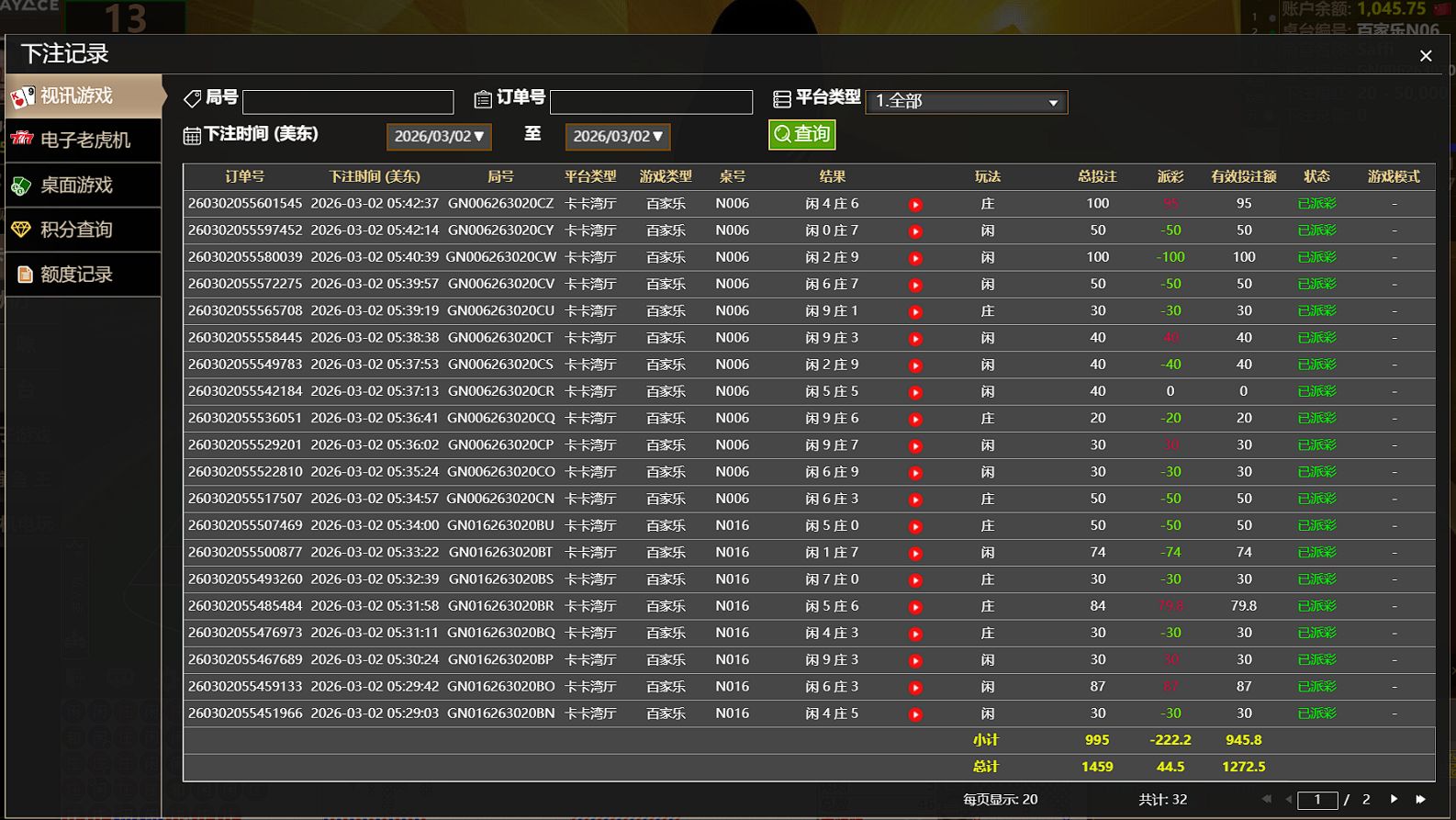Open the end date picker after 至
The image size is (1456, 820).
coord(617,136)
